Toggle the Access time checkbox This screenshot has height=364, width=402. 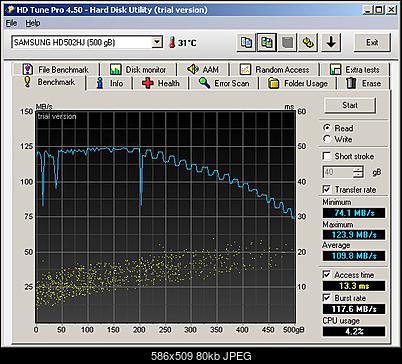[x=327, y=275]
